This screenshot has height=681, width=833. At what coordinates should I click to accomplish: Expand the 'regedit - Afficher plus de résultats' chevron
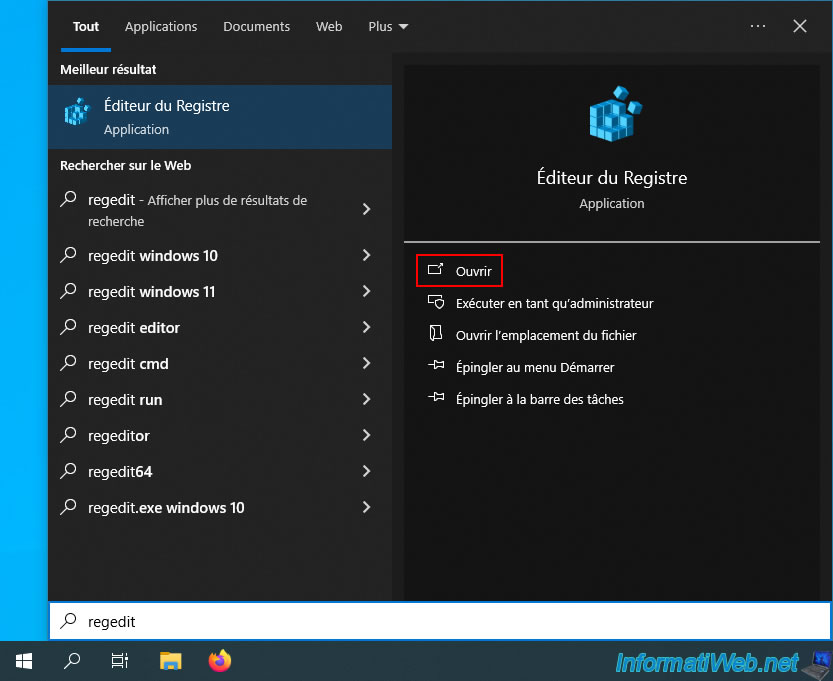[367, 209]
